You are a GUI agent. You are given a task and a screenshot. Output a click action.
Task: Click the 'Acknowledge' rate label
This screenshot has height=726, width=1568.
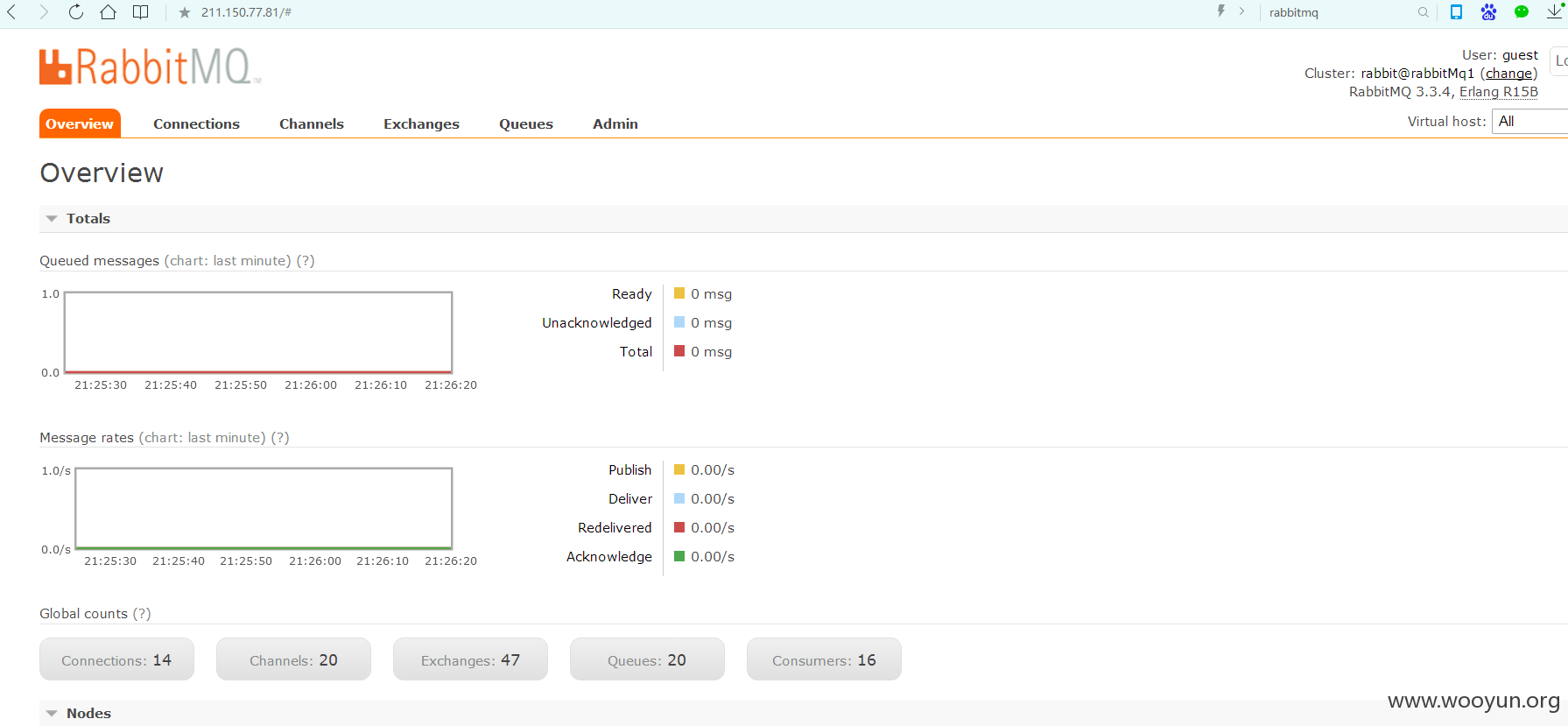[x=609, y=557]
